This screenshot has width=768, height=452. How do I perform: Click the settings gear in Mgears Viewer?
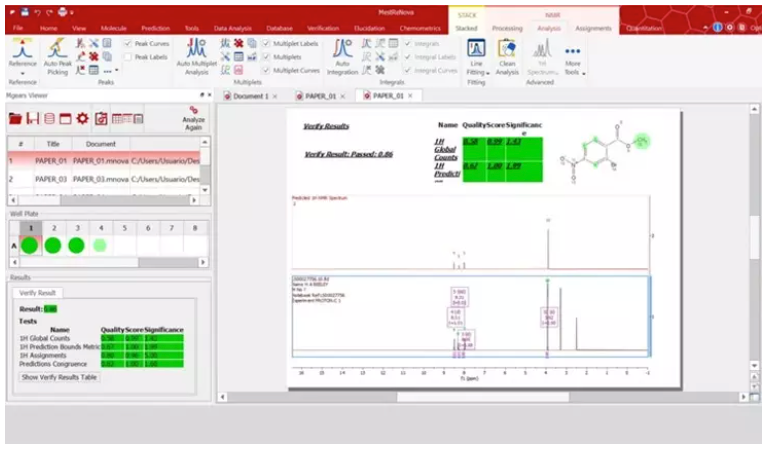point(82,119)
